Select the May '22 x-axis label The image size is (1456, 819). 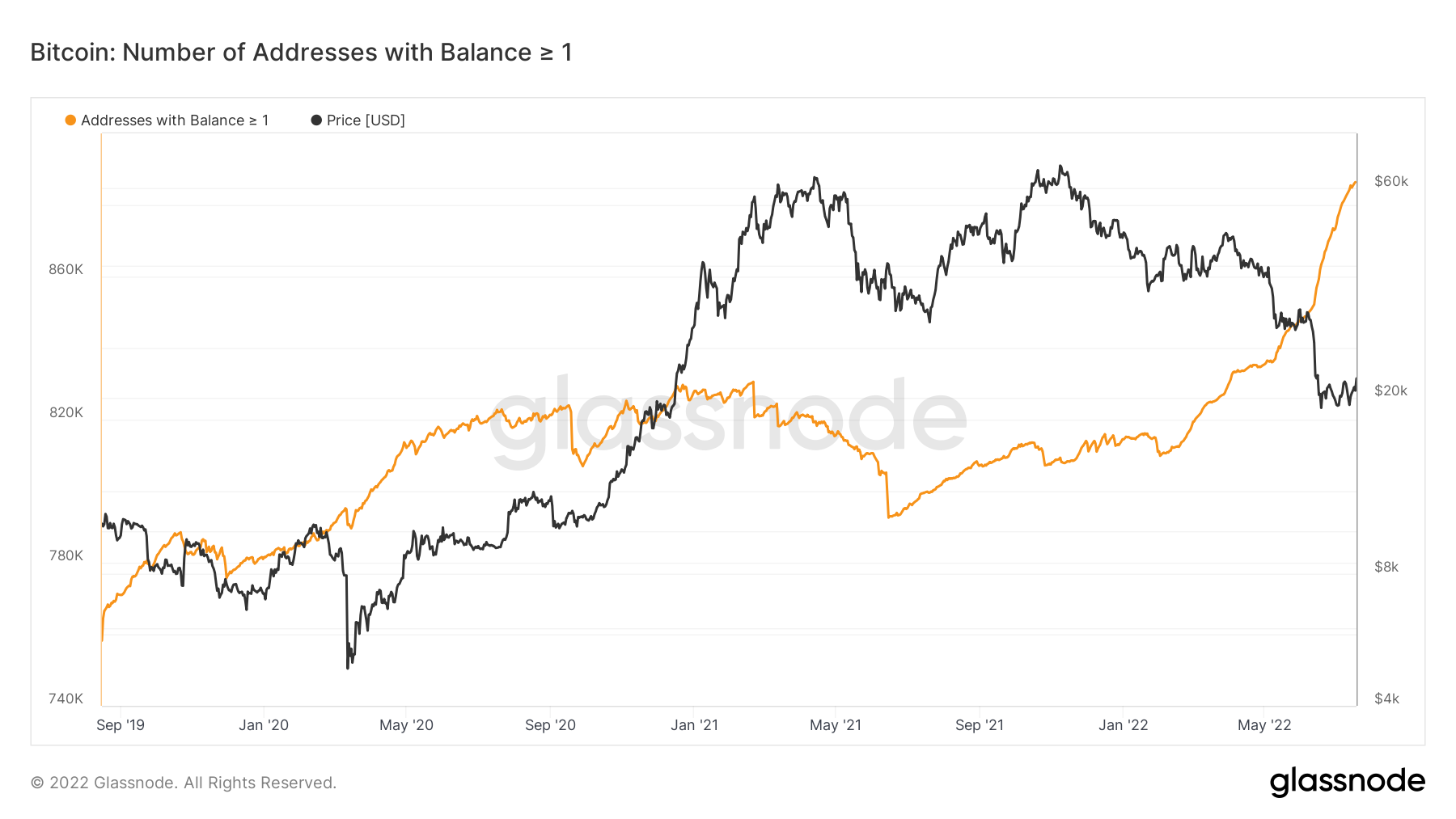[x=1264, y=725]
